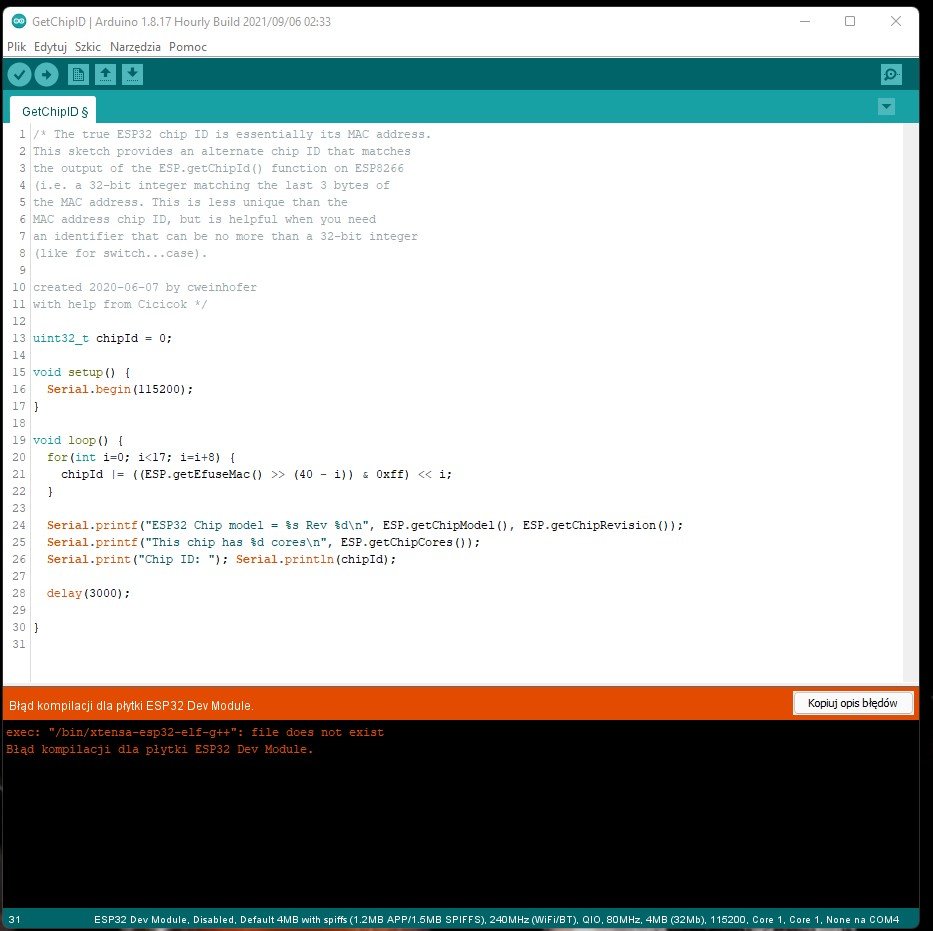Click the Arduino logo in title bar
Screen dimensions: 933x931
coord(19,21)
